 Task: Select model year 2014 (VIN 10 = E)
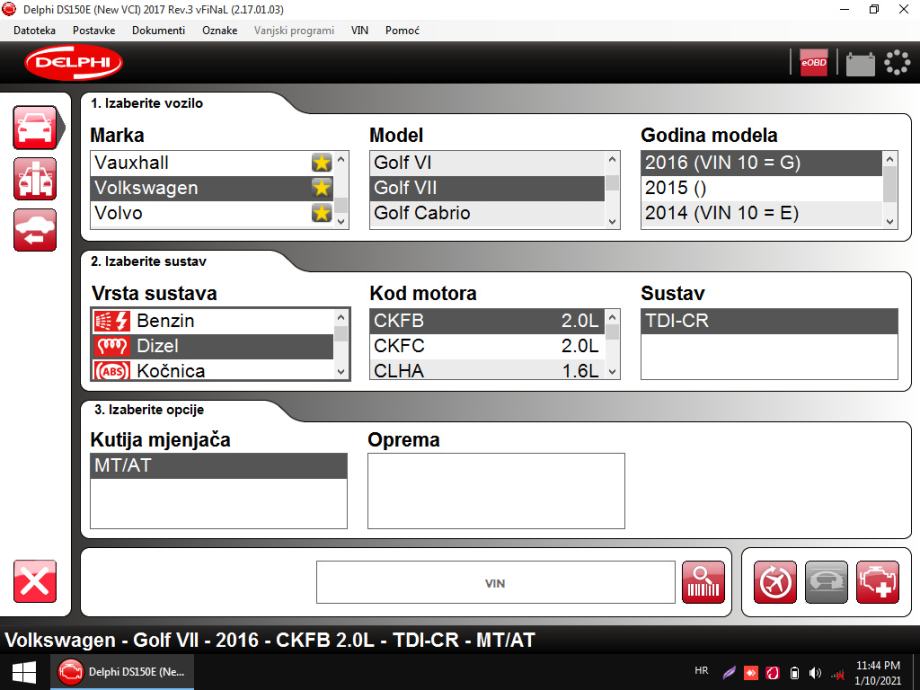[762, 213]
